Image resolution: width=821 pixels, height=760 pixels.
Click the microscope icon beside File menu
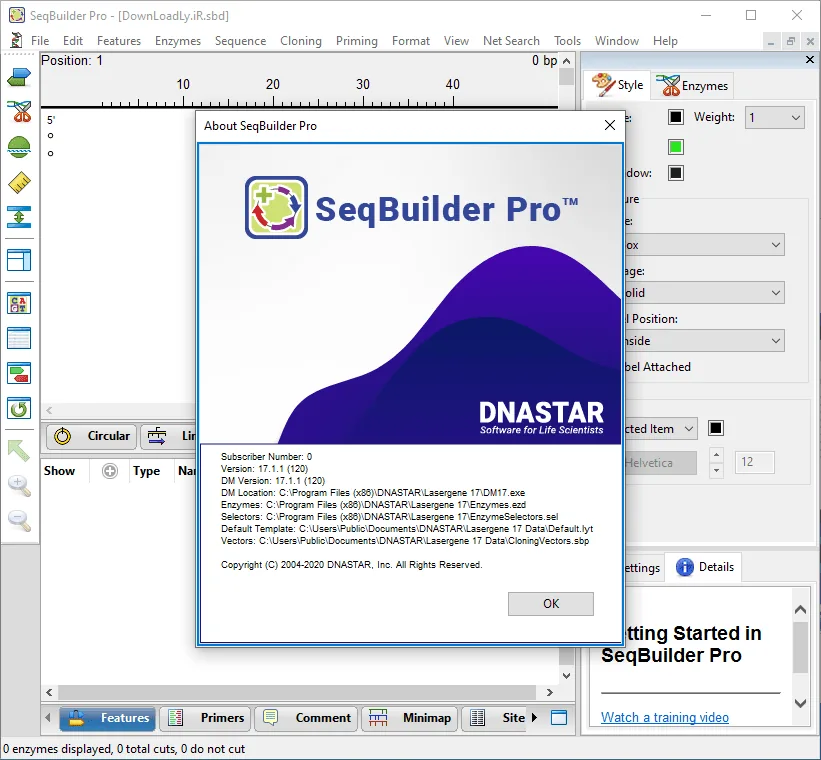click(17, 40)
